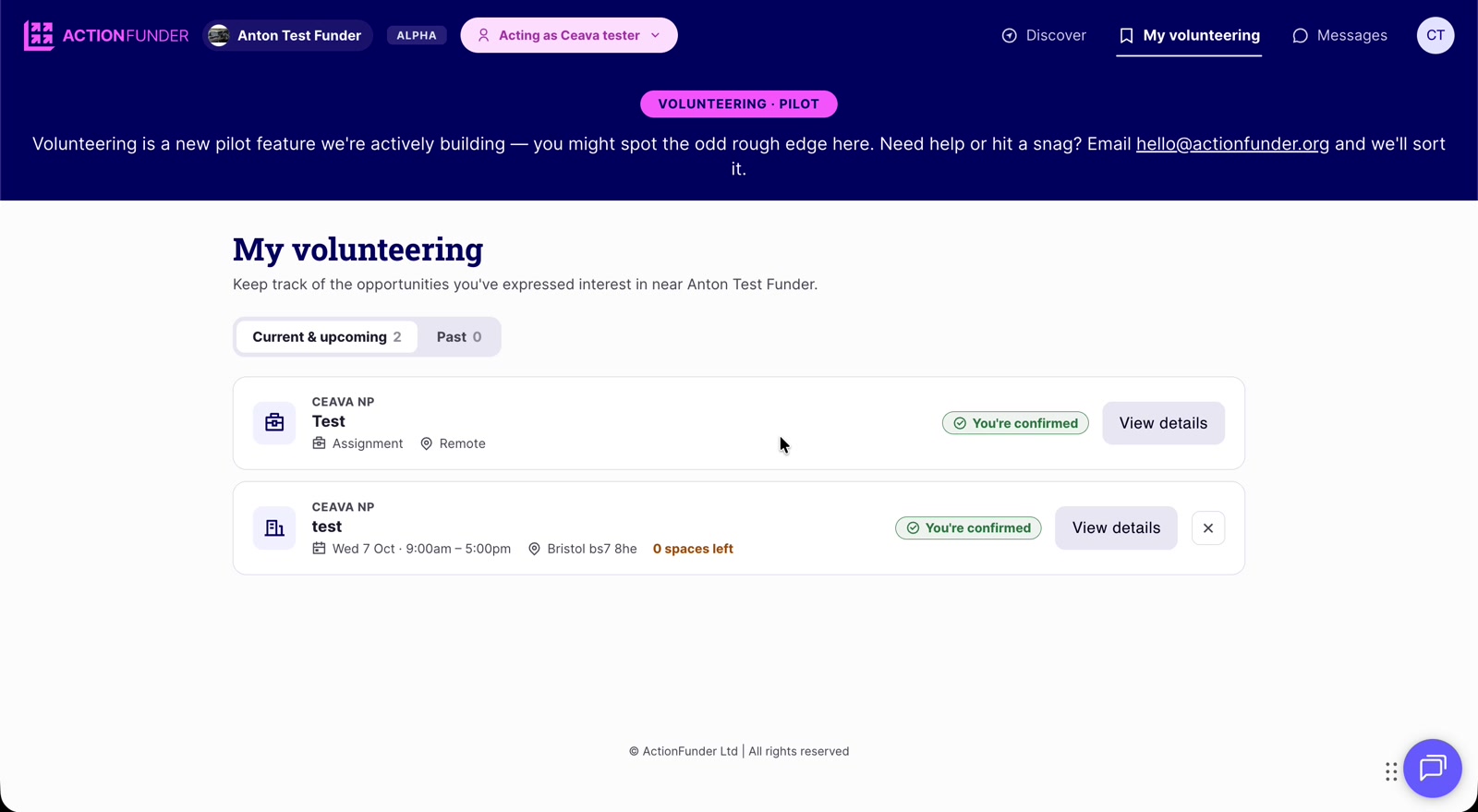Image resolution: width=1478 pixels, height=812 pixels.
Task: Click the You're confirmed badge on the Bristol opportunity
Action: 968,528
